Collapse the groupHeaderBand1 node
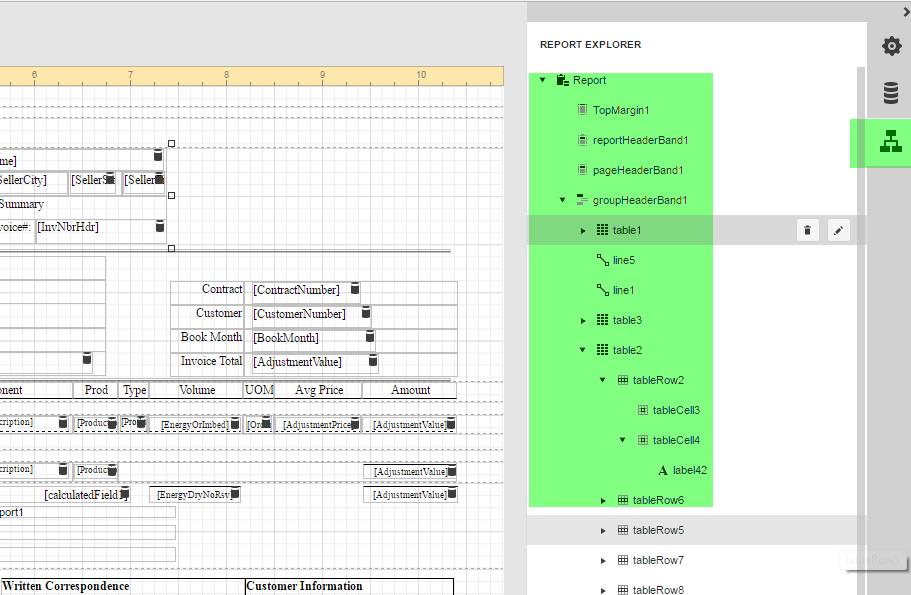 (563, 200)
